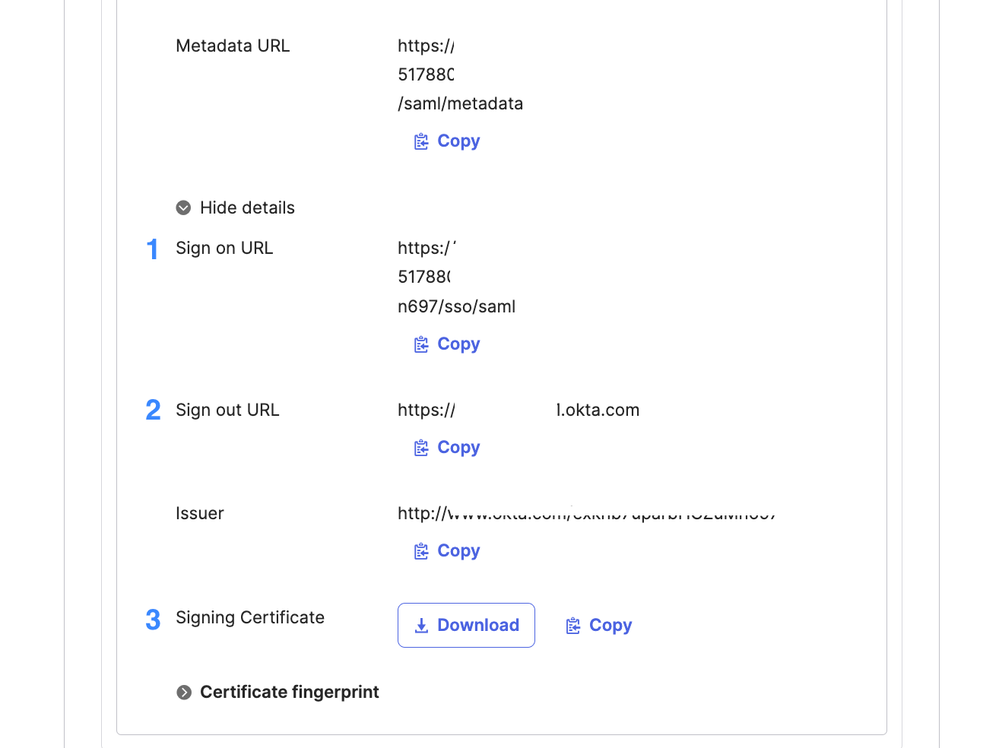Screen dimensions: 999x748
Task: Click the blue step number 1
Action: (x=152, y=249)
